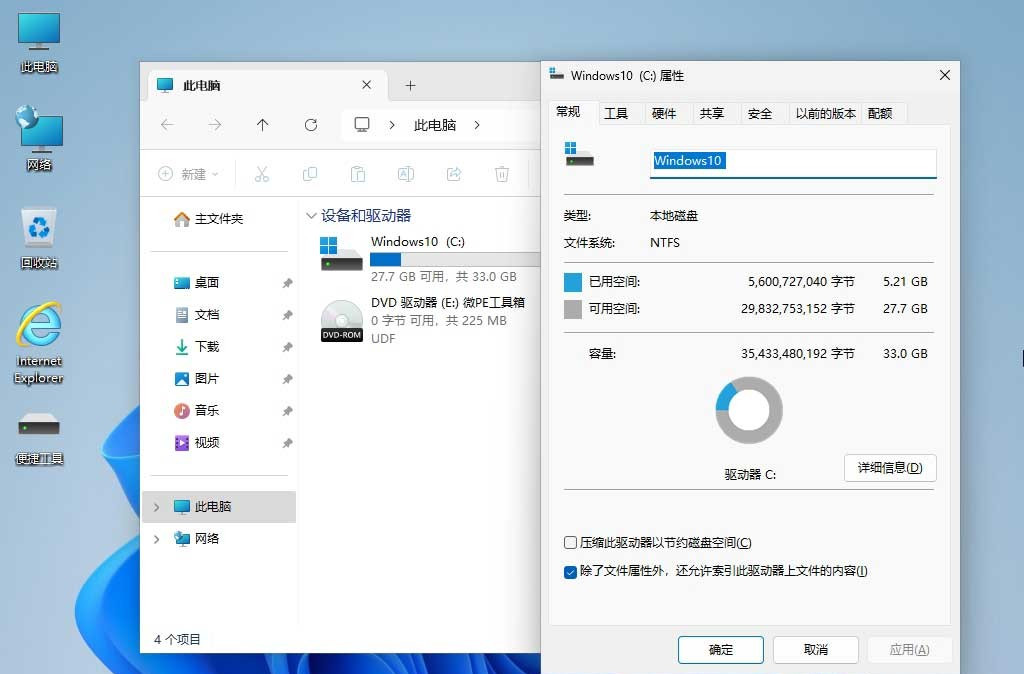Click the Delete (trash) toolbar icon
Viewport: 1024px width, 674px height.
(501, 174)
